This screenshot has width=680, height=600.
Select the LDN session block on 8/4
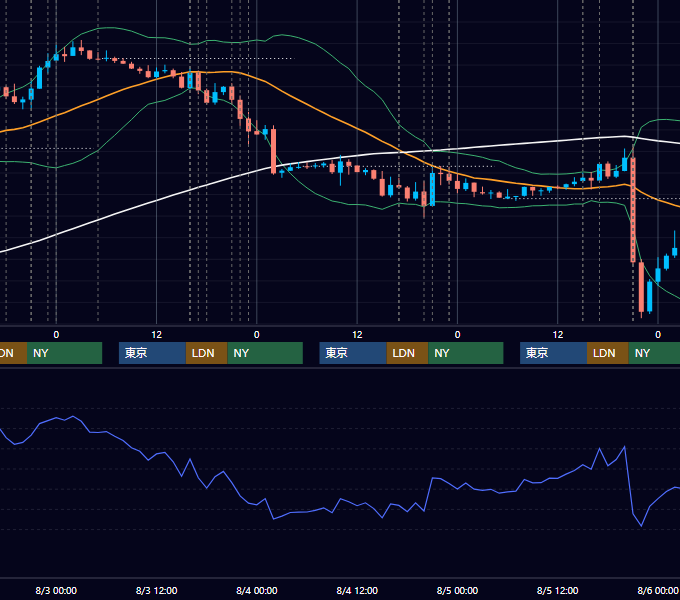tap(407, 353)
